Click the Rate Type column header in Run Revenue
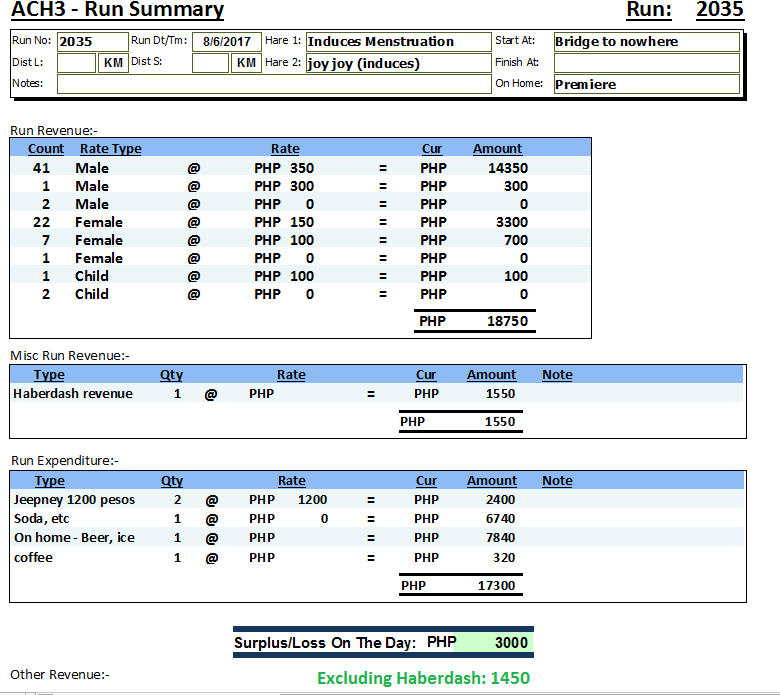Viewport: 780px width, 695px height. pos(110,149)
